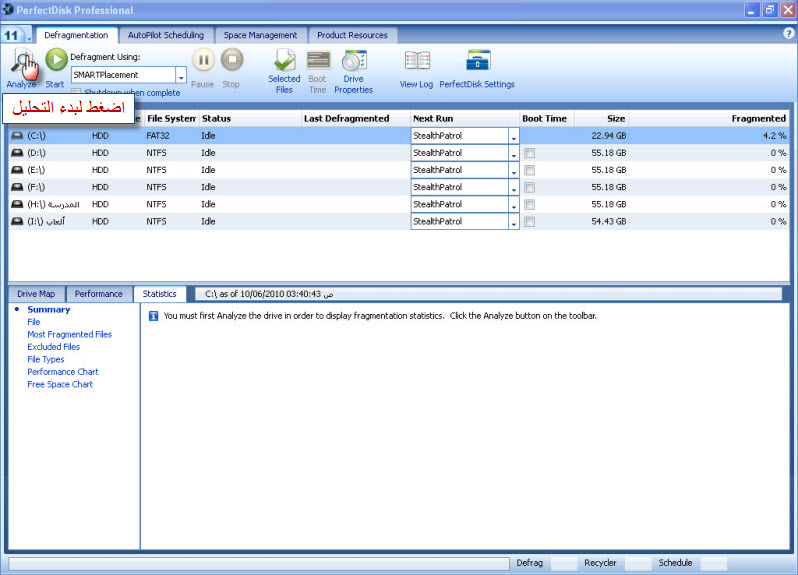Toggle Boot Time checkbox for E:\ drive

pyautogui.click(x=530, y=170)
